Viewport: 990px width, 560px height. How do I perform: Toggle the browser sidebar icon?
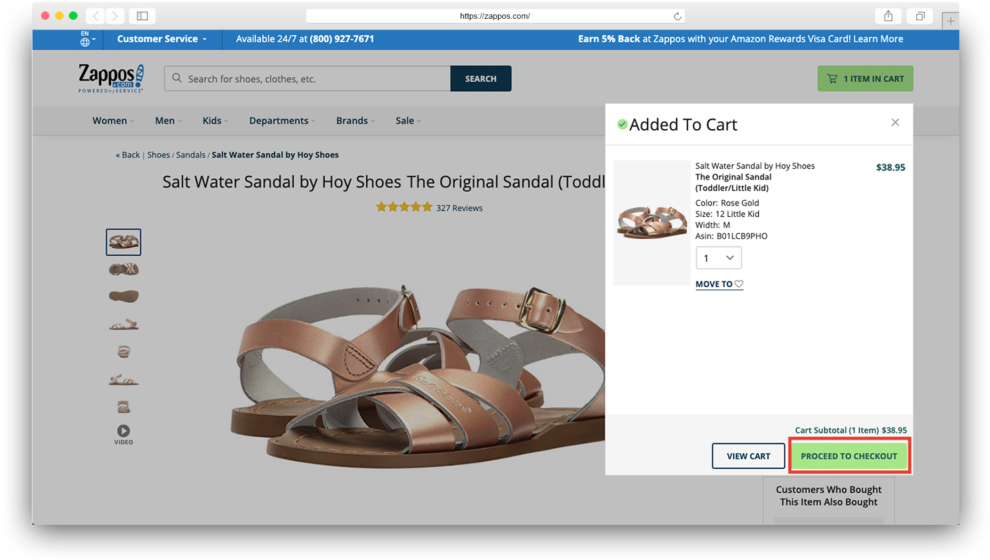tap(142, 16)
